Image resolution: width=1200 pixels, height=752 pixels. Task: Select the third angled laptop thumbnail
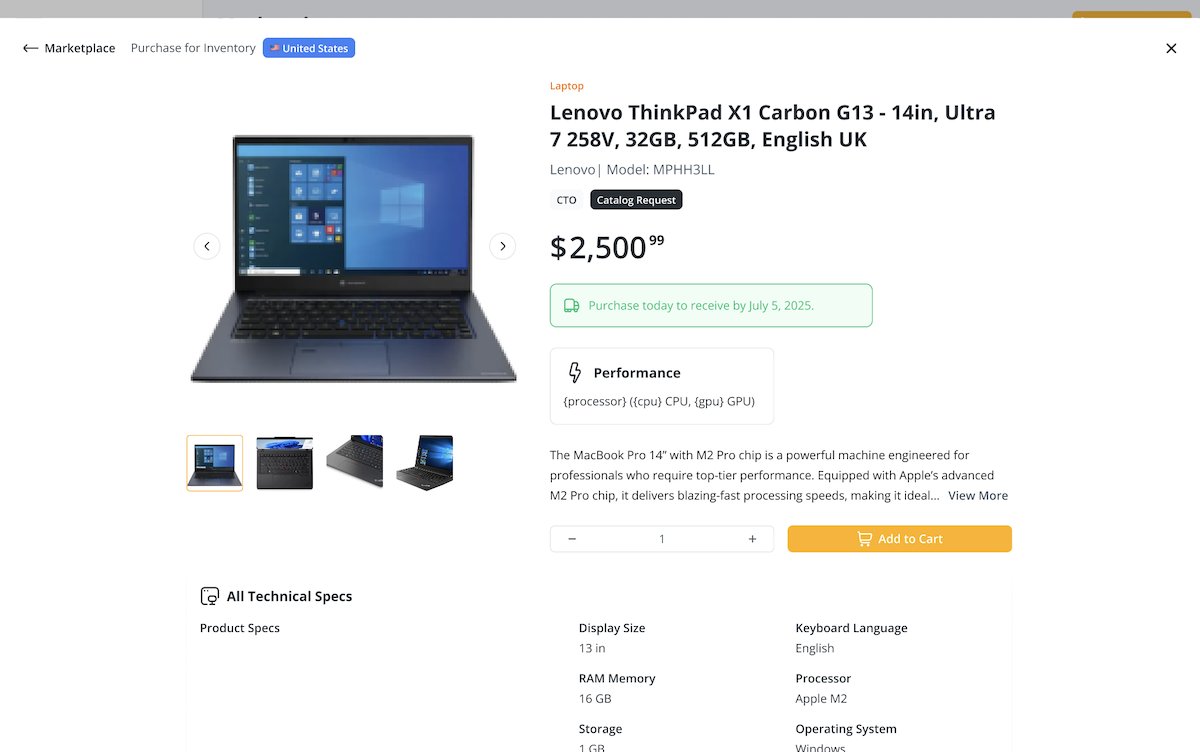(355, 463)
